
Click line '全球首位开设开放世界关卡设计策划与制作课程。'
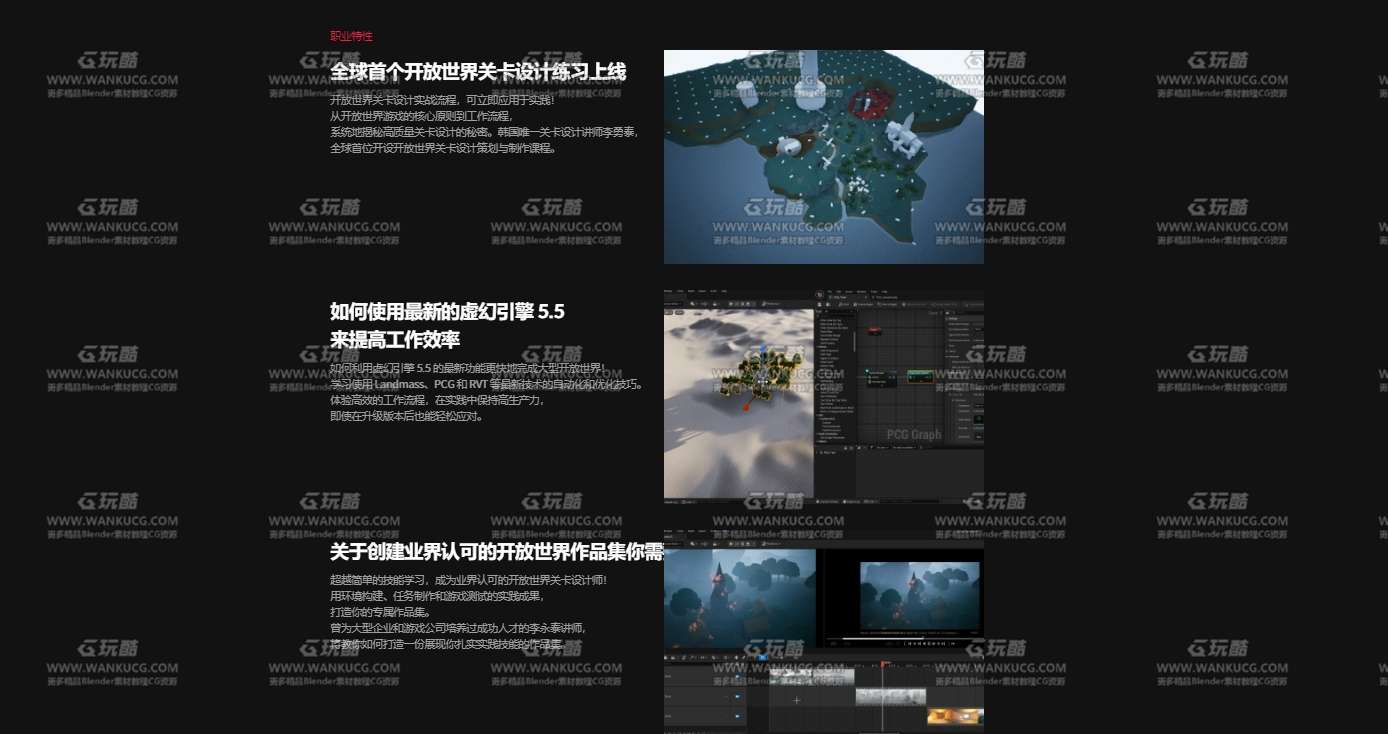pyautogui.click(x=443, y=148)
